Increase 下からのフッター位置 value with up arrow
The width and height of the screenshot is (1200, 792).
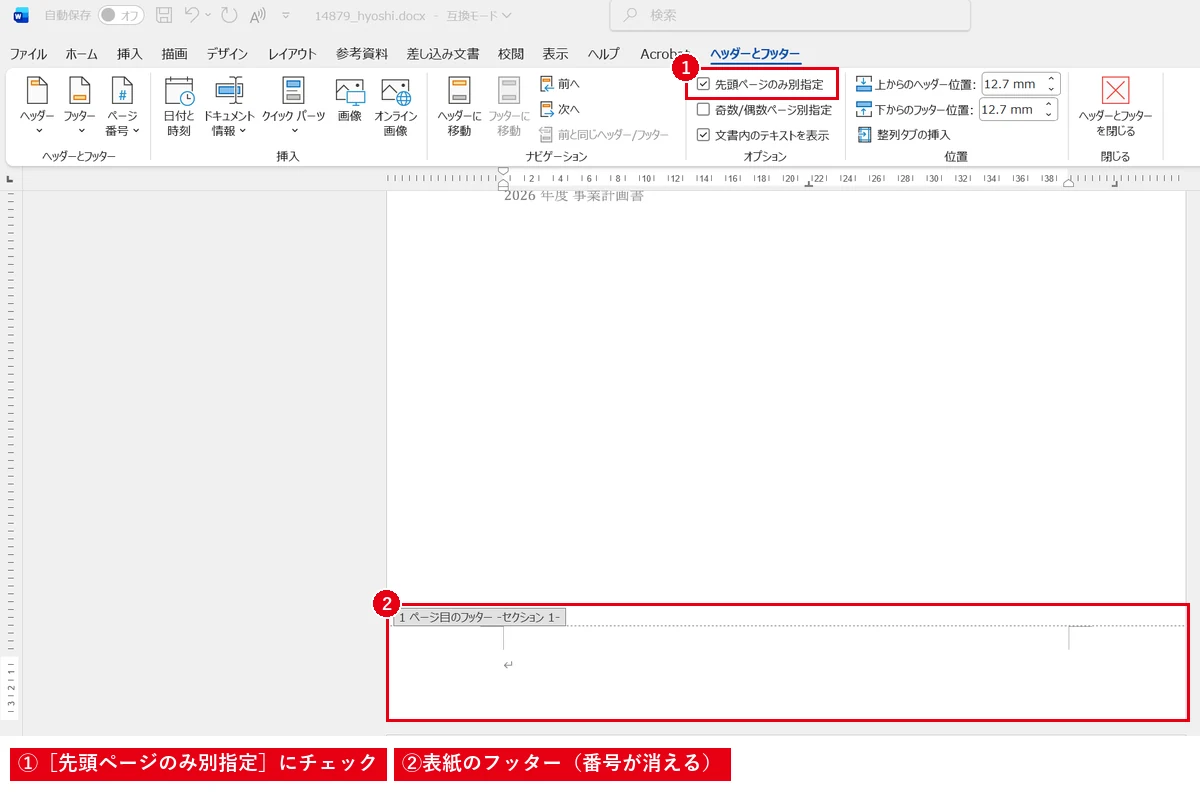1049,105
